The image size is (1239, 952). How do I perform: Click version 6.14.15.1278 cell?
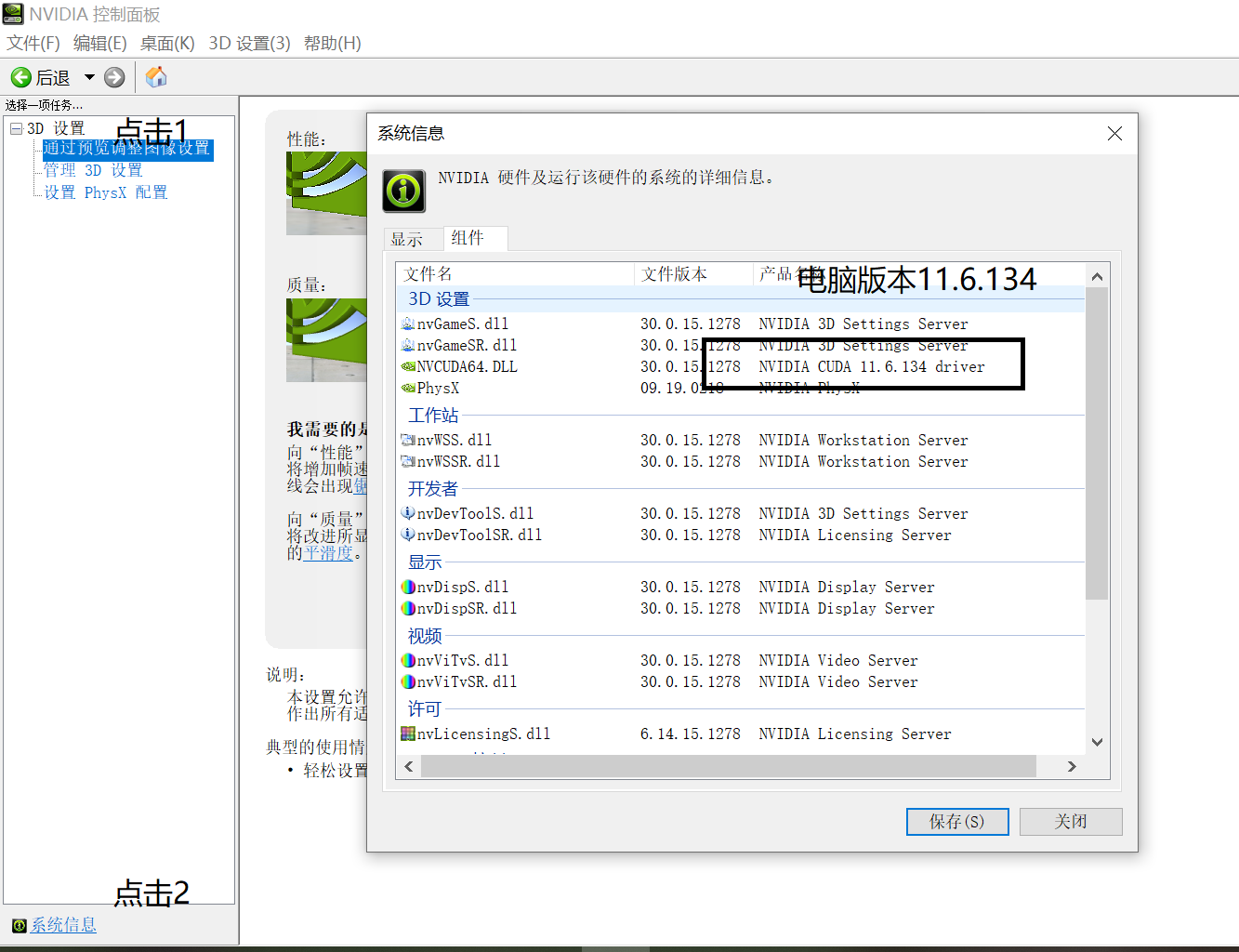[x=691, y=734]
